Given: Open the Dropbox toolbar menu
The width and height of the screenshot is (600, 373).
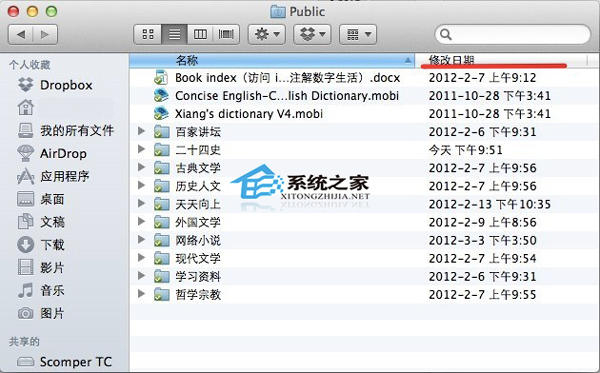Looking at the screenshot, I should point(312,35).
